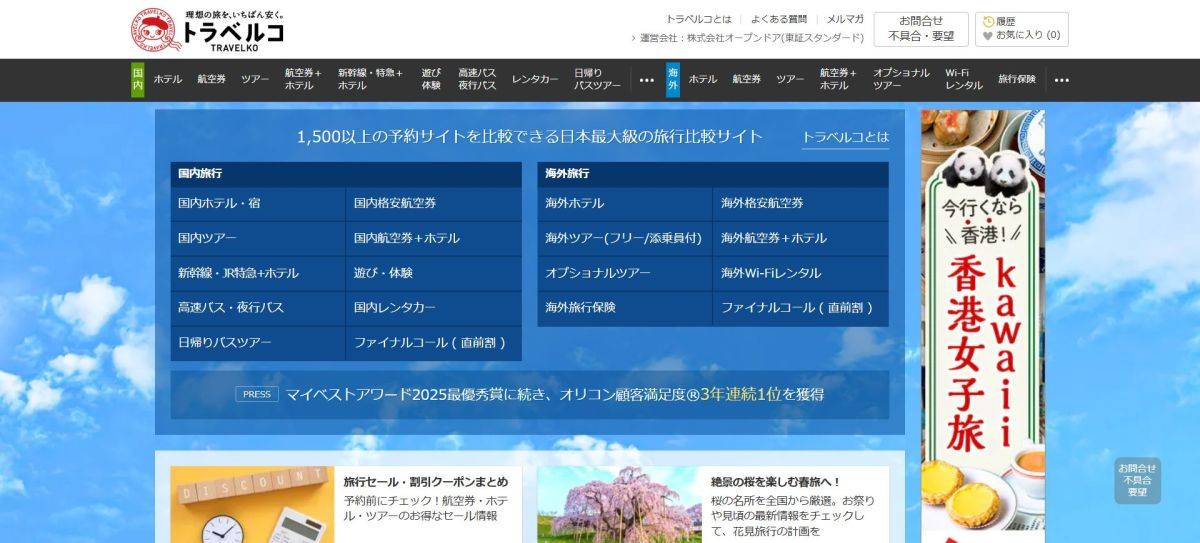Open the トラベルコとは header link
The width and height of the screenshot is (1200, 543).
coord(699,19)
